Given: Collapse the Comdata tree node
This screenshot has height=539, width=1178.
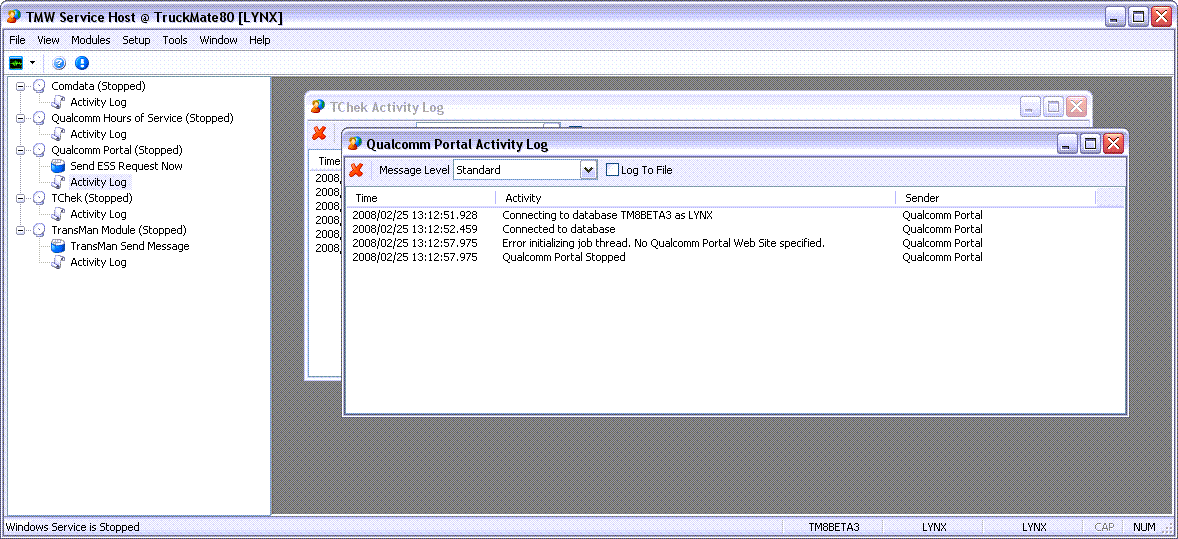Looking at the screenshot, I should (21, 86).
